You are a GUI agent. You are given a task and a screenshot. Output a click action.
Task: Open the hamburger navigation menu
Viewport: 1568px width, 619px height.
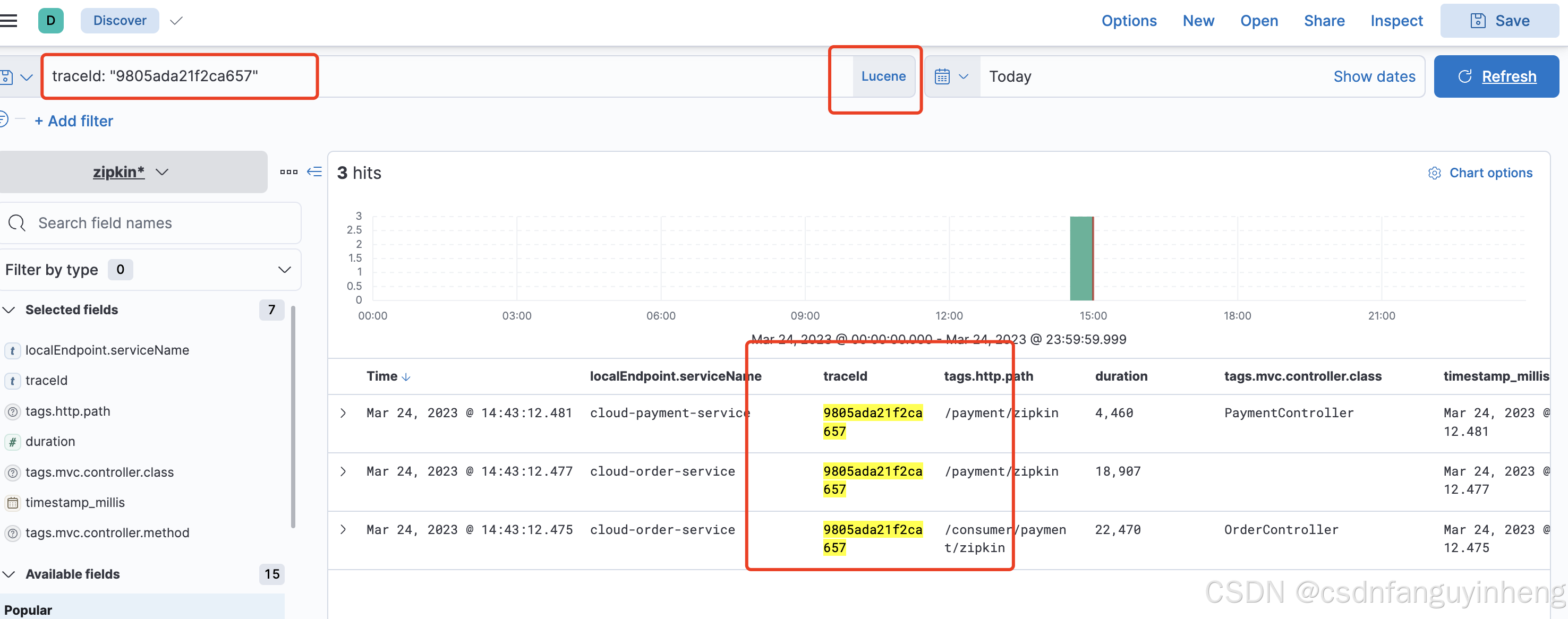pyautogui.click(x=8, y=21)
